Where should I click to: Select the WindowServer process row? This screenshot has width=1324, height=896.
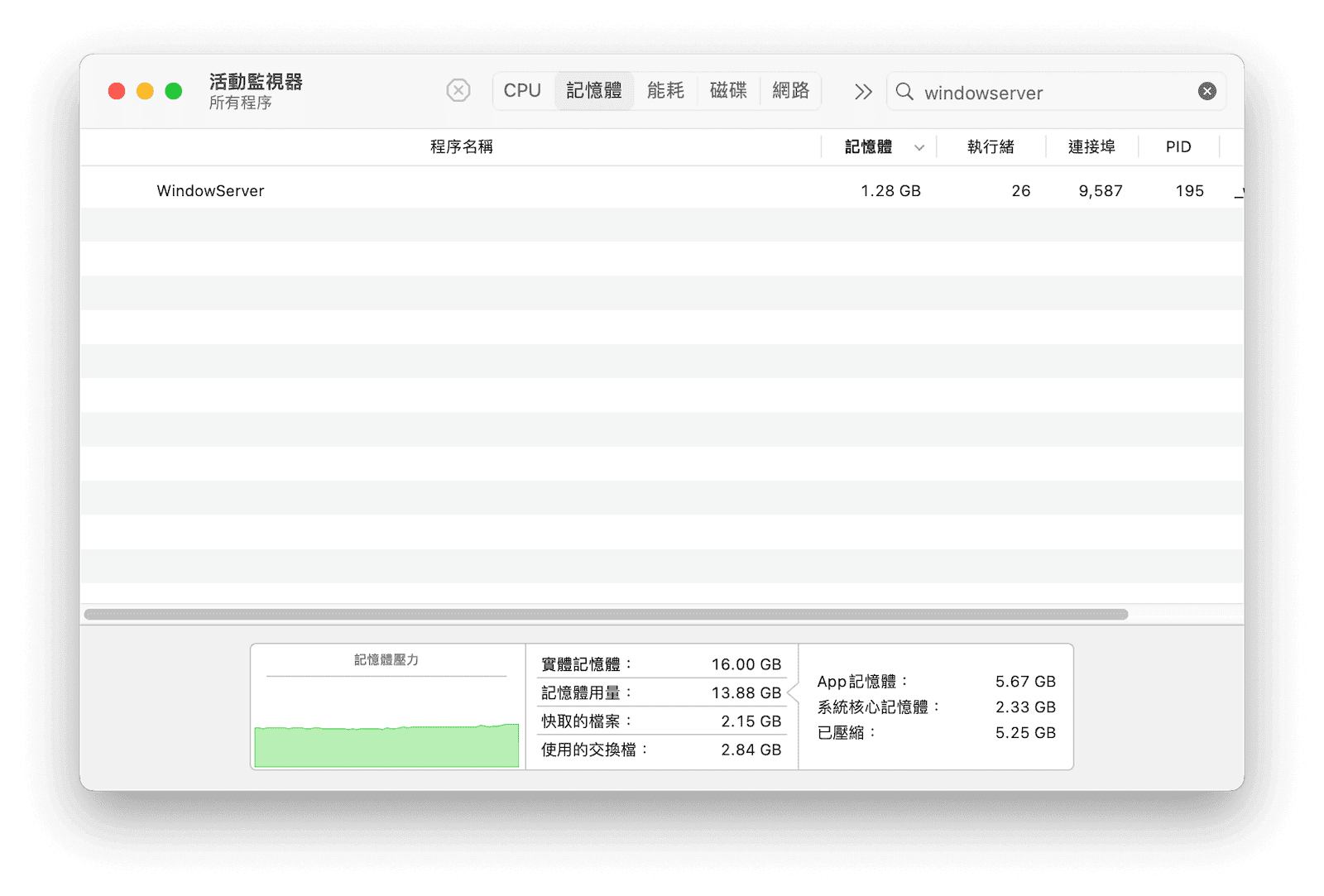(496, 190)
